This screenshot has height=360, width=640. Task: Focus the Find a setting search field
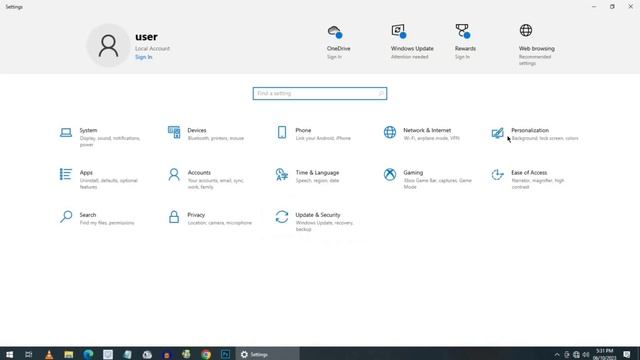(x=320, y=93)
